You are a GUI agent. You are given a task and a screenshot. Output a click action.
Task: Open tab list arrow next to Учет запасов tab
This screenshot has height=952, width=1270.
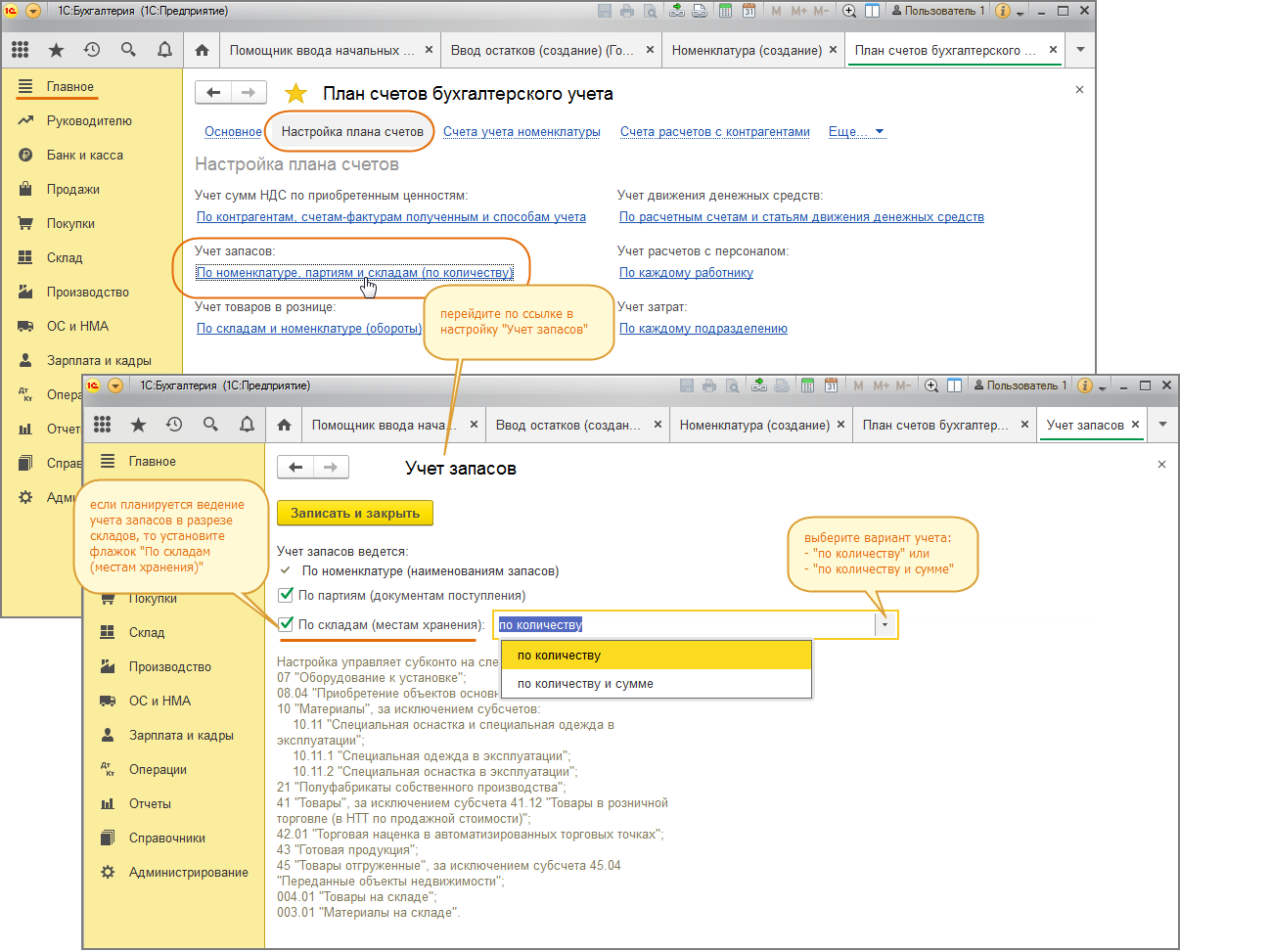[1162, 425]
